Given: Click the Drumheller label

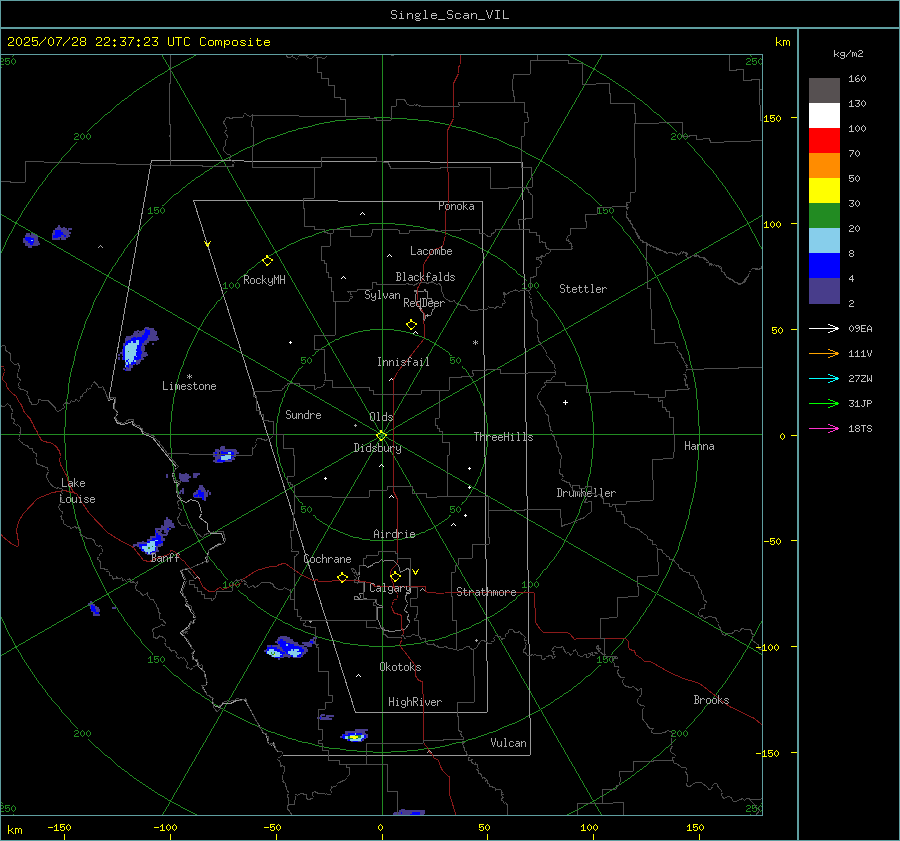Looking at the screenshot, I should 586,493.
